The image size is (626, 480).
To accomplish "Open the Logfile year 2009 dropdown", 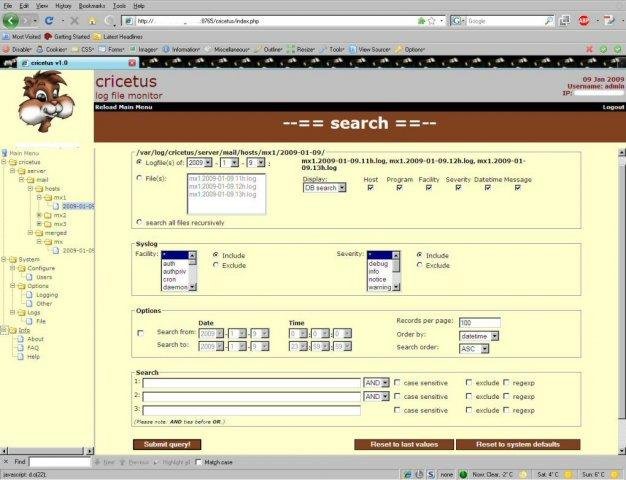I will click(x=200, y=163).
